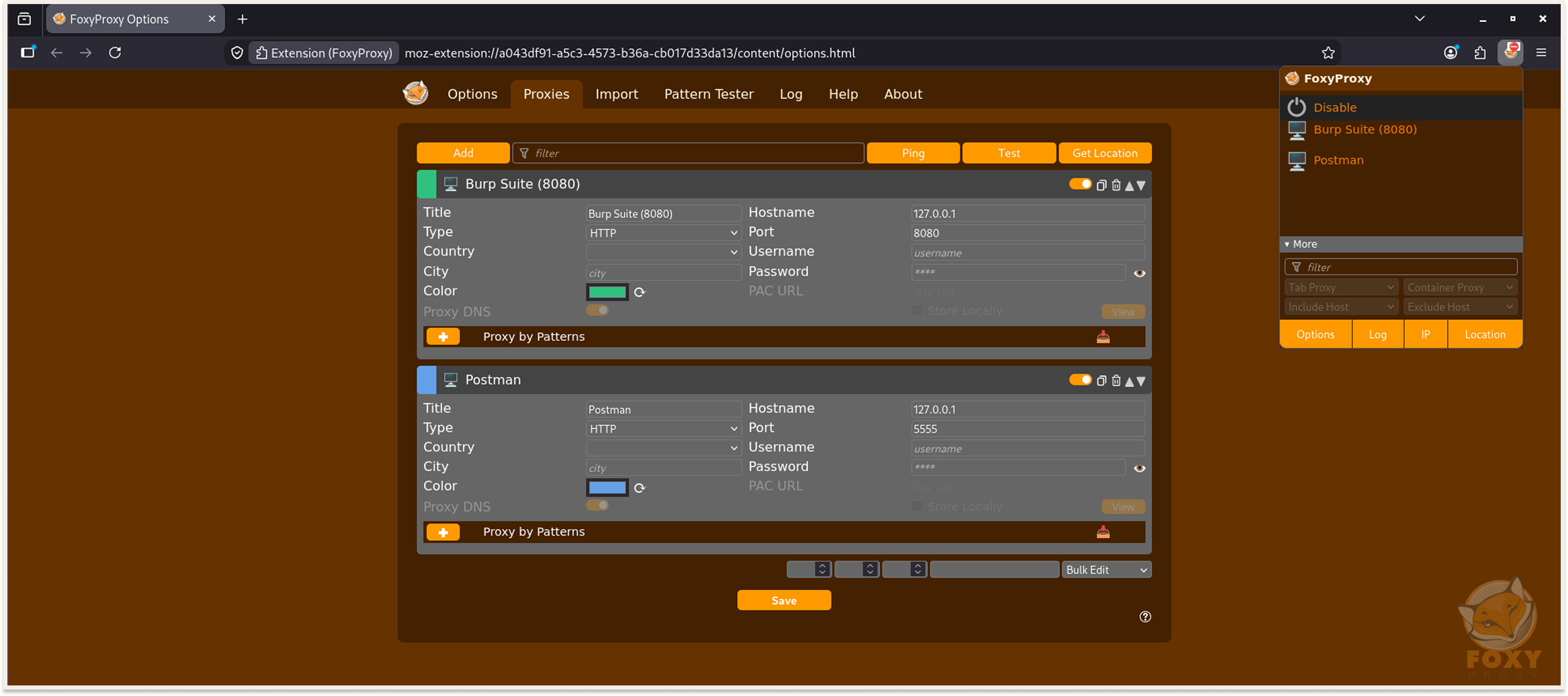Show the Postman password with eye icon
The image size is (1568, 696).
(x=1140, y=468)
